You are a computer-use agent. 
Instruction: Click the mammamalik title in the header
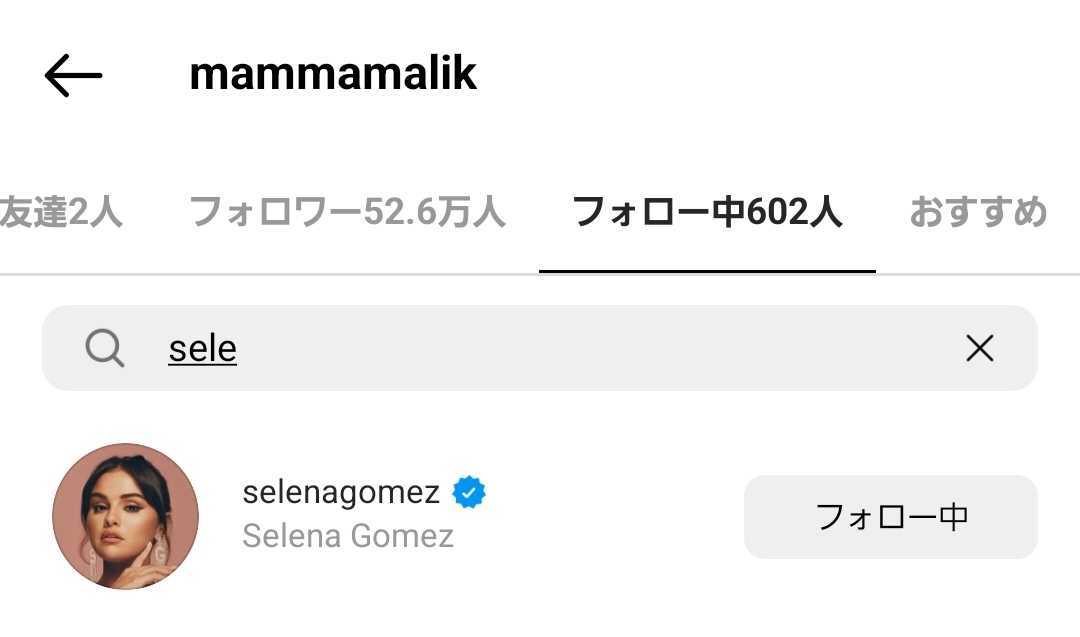pyautogui.click(x=333, y=74)
